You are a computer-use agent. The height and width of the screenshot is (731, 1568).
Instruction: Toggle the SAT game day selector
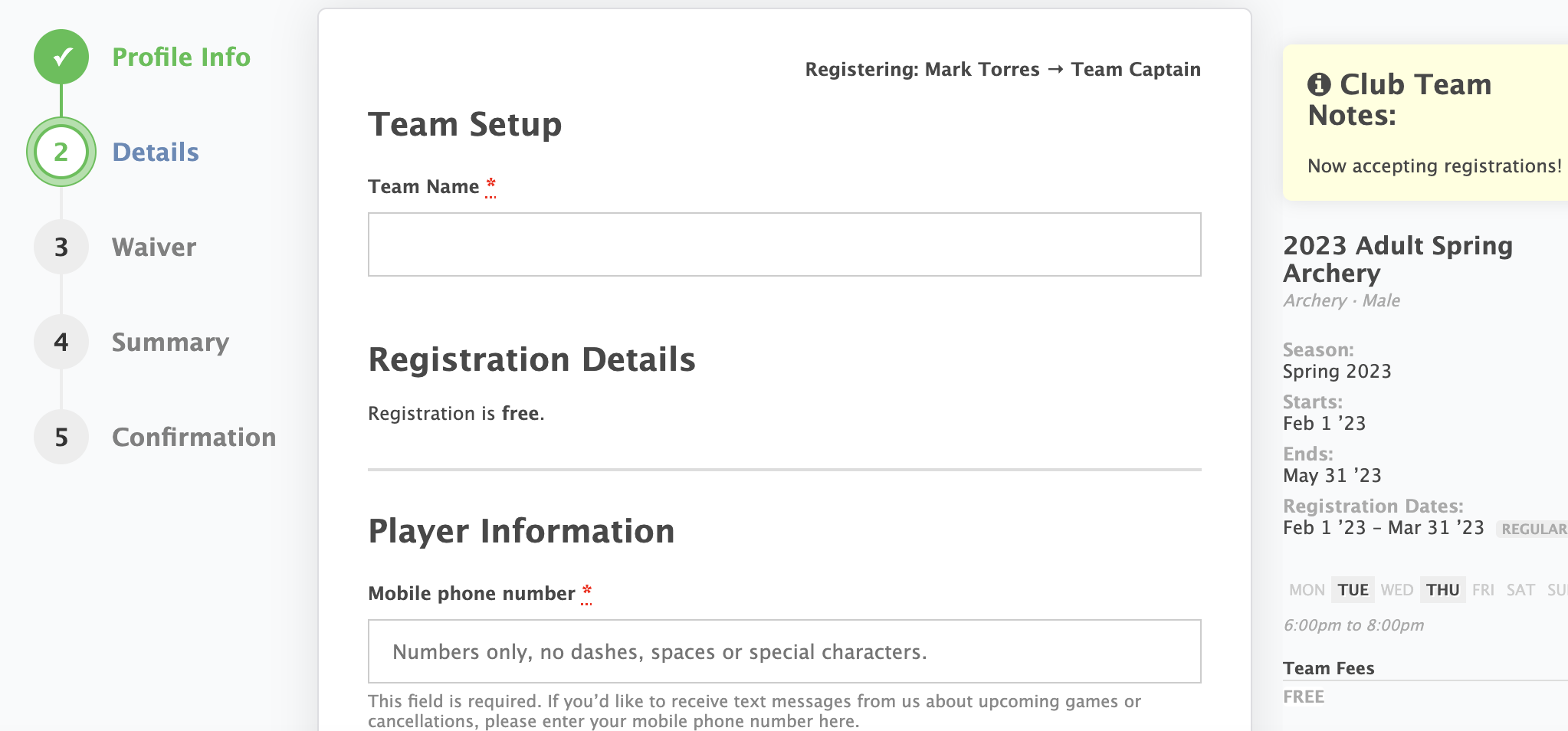tap(1520, 589)
